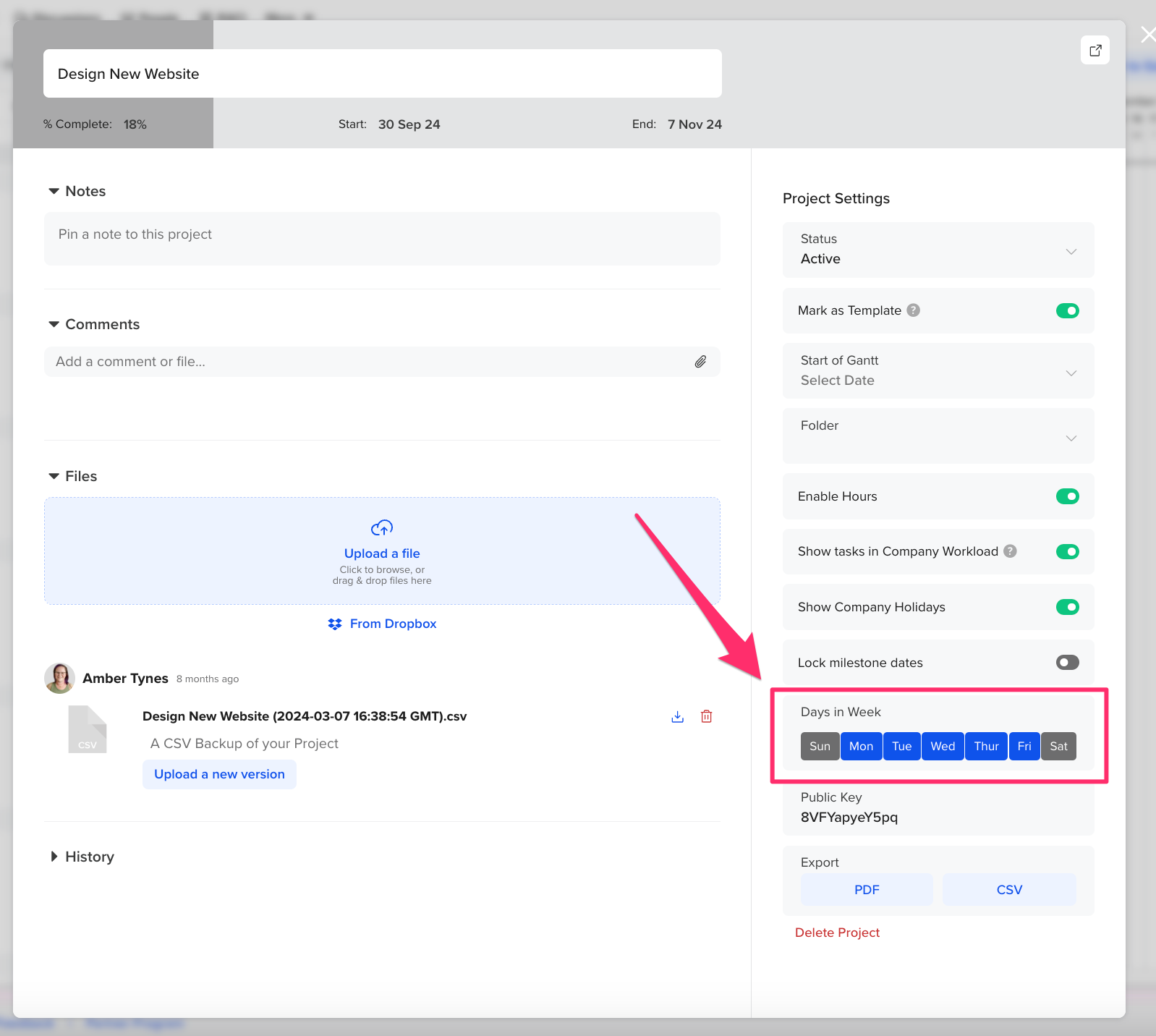Disable the Mark as Template toggle

1067,310
